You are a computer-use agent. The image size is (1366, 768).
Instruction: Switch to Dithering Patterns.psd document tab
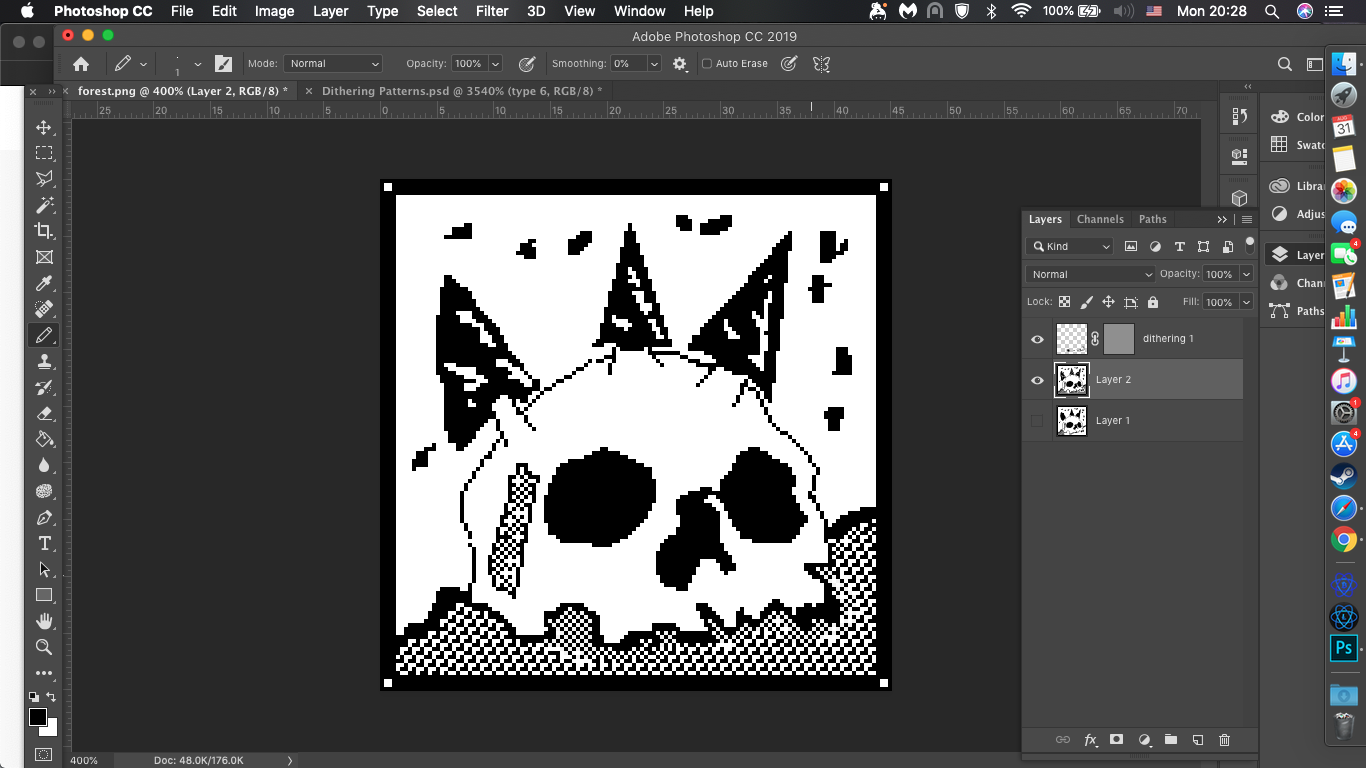point(455,91)
